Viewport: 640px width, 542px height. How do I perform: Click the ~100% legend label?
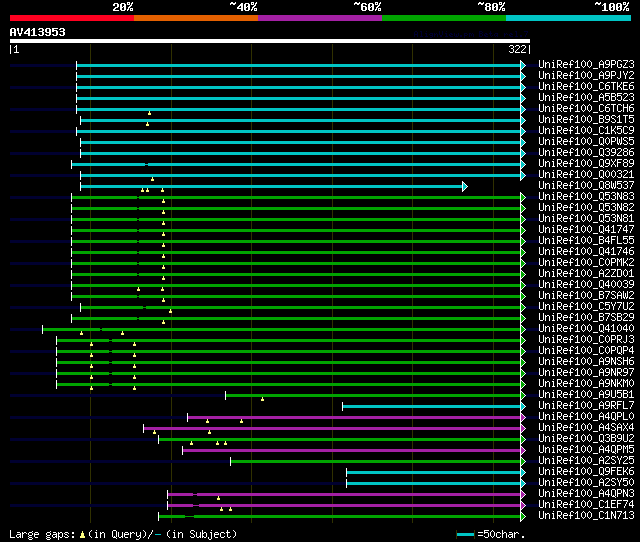[x=612, y=7]
